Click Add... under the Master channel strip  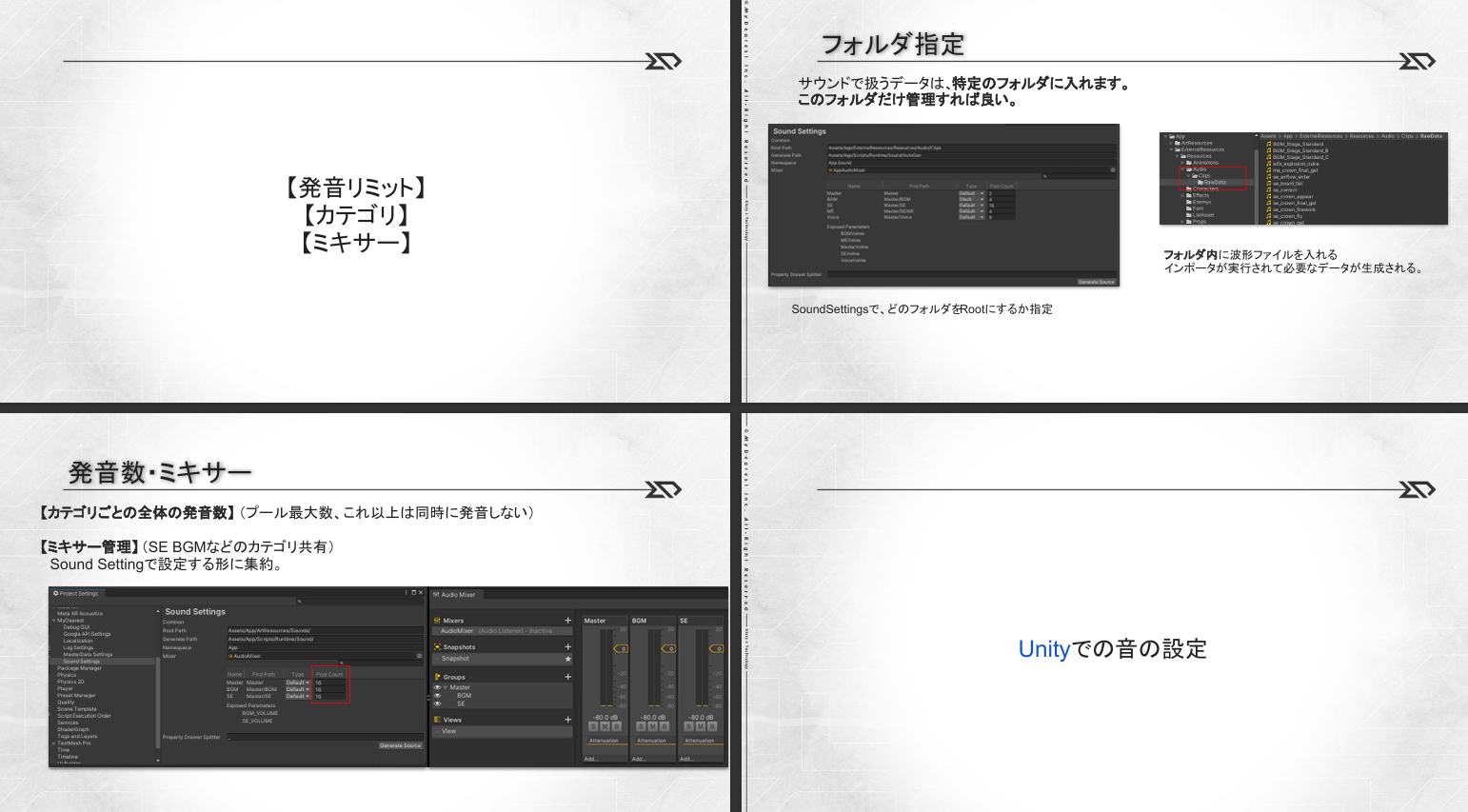click(x=591, y=759)
